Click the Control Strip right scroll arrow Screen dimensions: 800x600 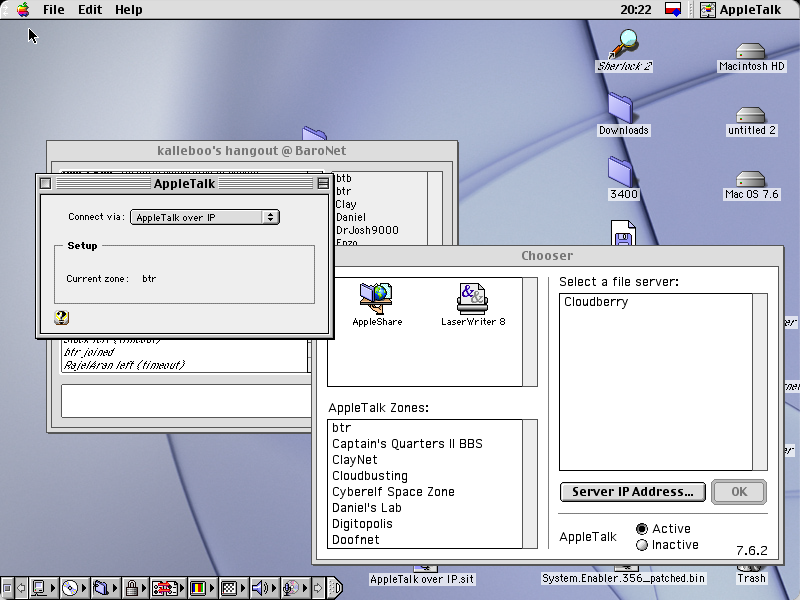[318, 588]
